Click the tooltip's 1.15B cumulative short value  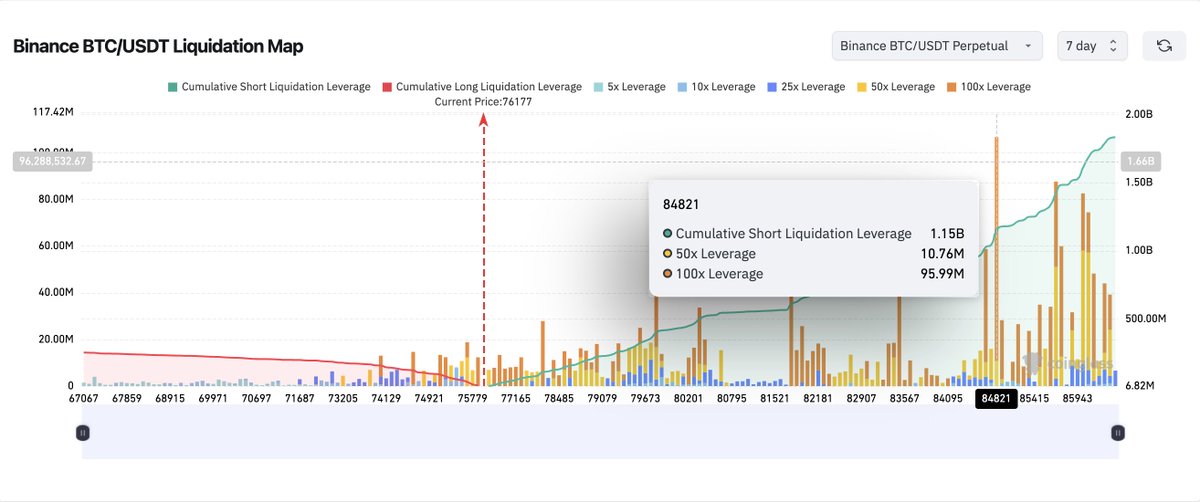pyautogui.click(x=947, y=233)
